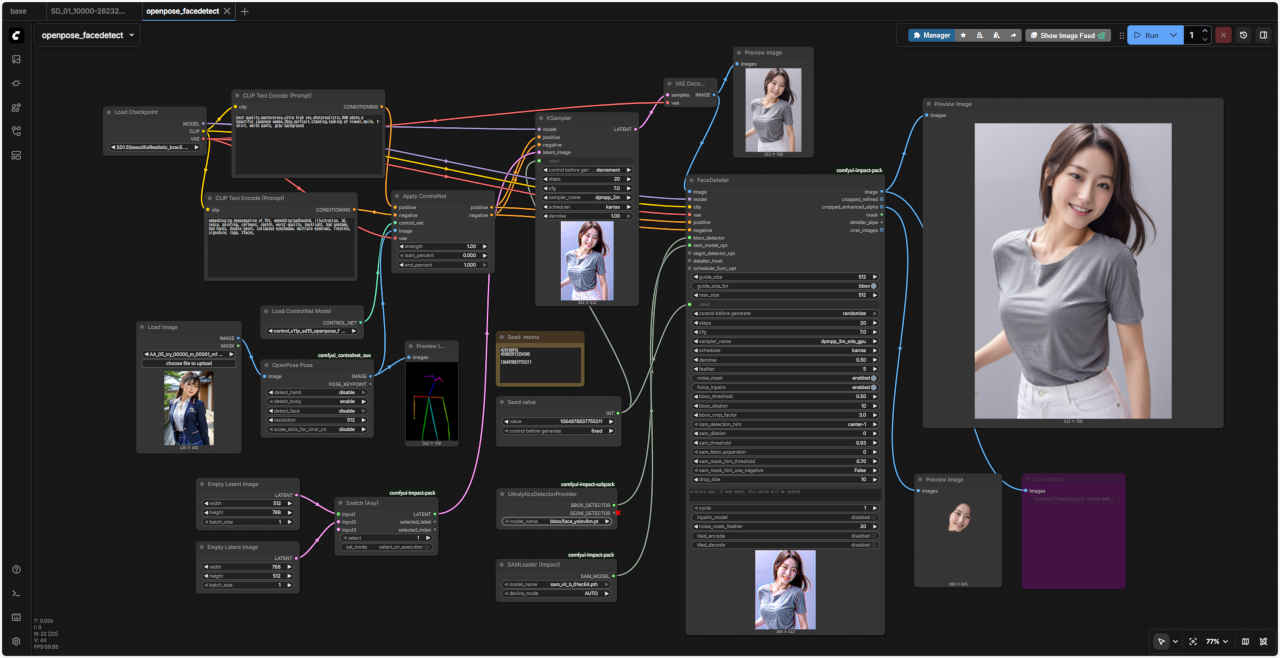Toggle force_inpaint enabled switch in FaceDetailer
The image size is (1280, 658).
pos(872,387)
